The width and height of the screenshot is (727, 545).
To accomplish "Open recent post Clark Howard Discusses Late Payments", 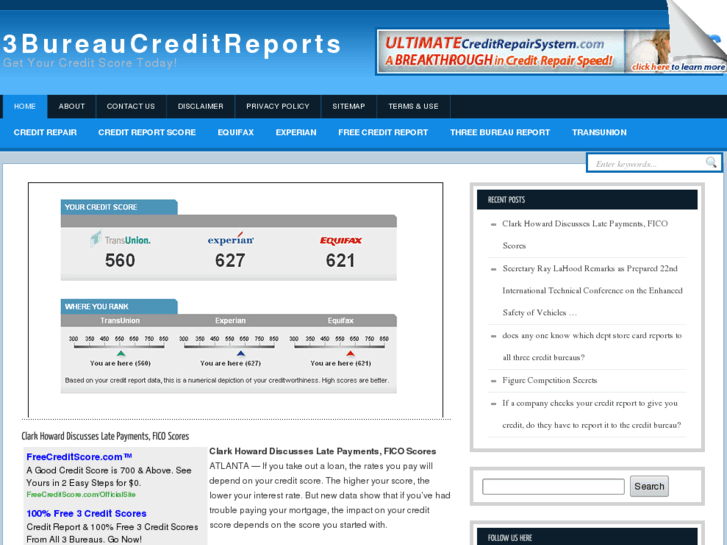I will 585,234.
